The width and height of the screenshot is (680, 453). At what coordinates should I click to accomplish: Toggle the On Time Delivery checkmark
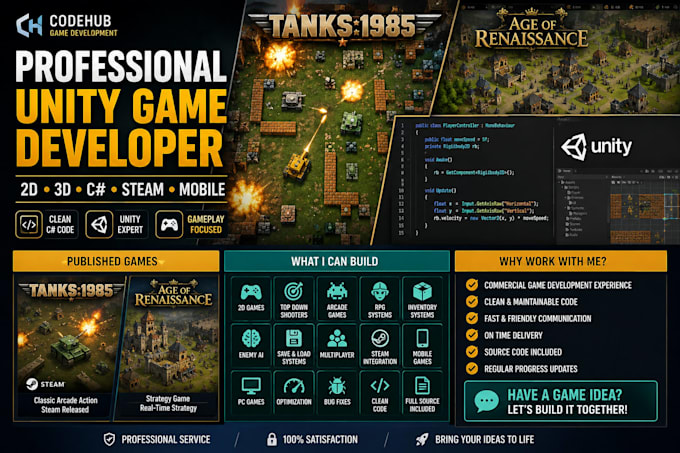pos(472,335)
